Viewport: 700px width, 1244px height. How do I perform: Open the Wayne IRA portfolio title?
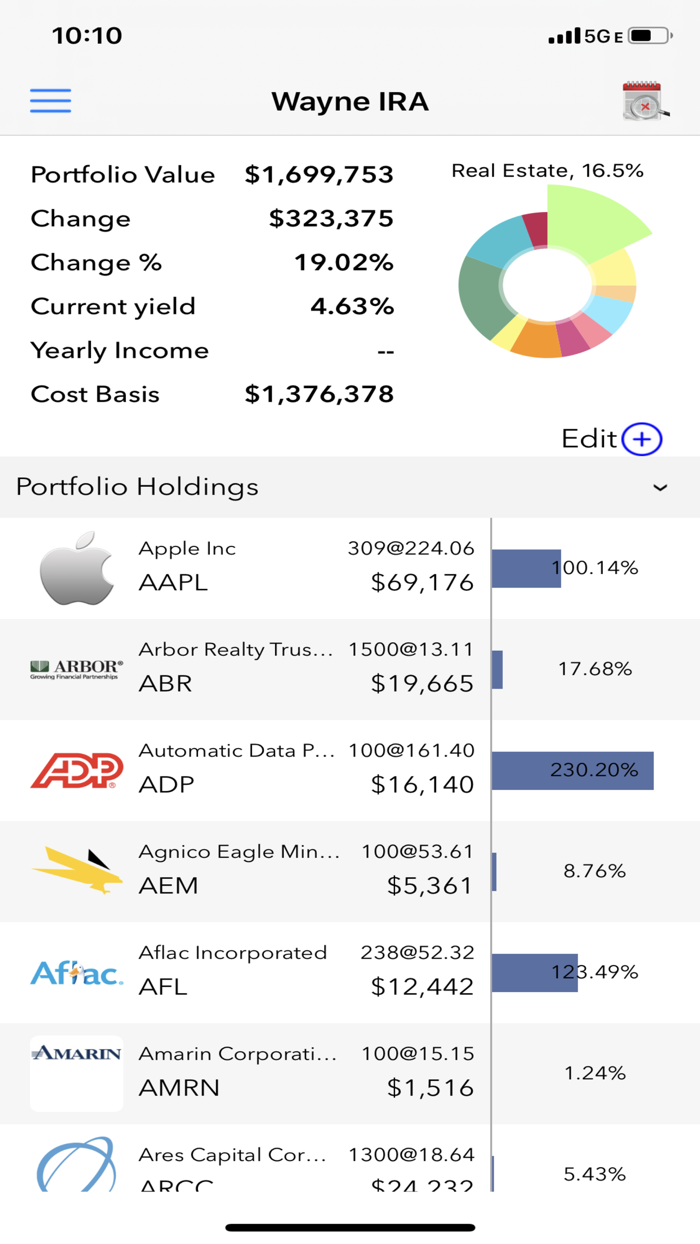(x=350, y=101)
